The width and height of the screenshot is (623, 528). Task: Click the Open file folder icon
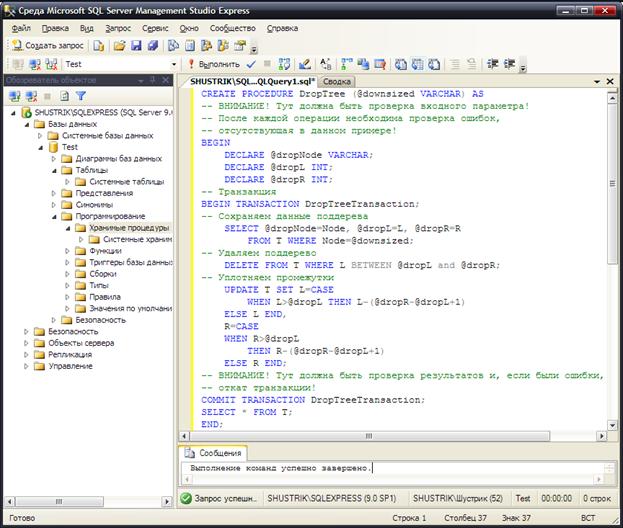click(x=120, y=46)
